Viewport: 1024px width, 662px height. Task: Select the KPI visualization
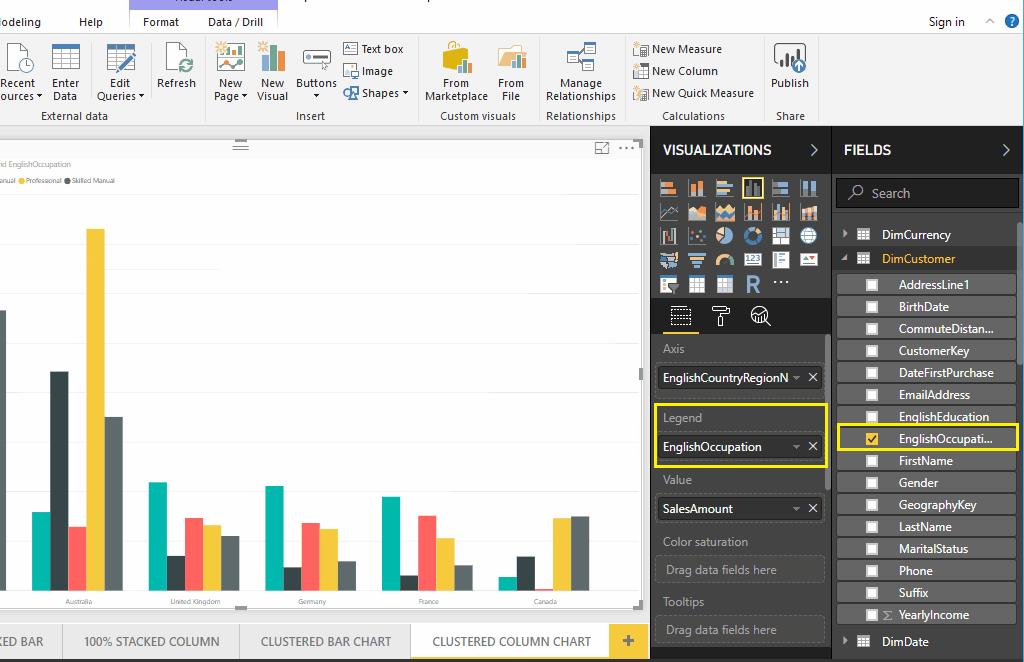tap(808, 260)
